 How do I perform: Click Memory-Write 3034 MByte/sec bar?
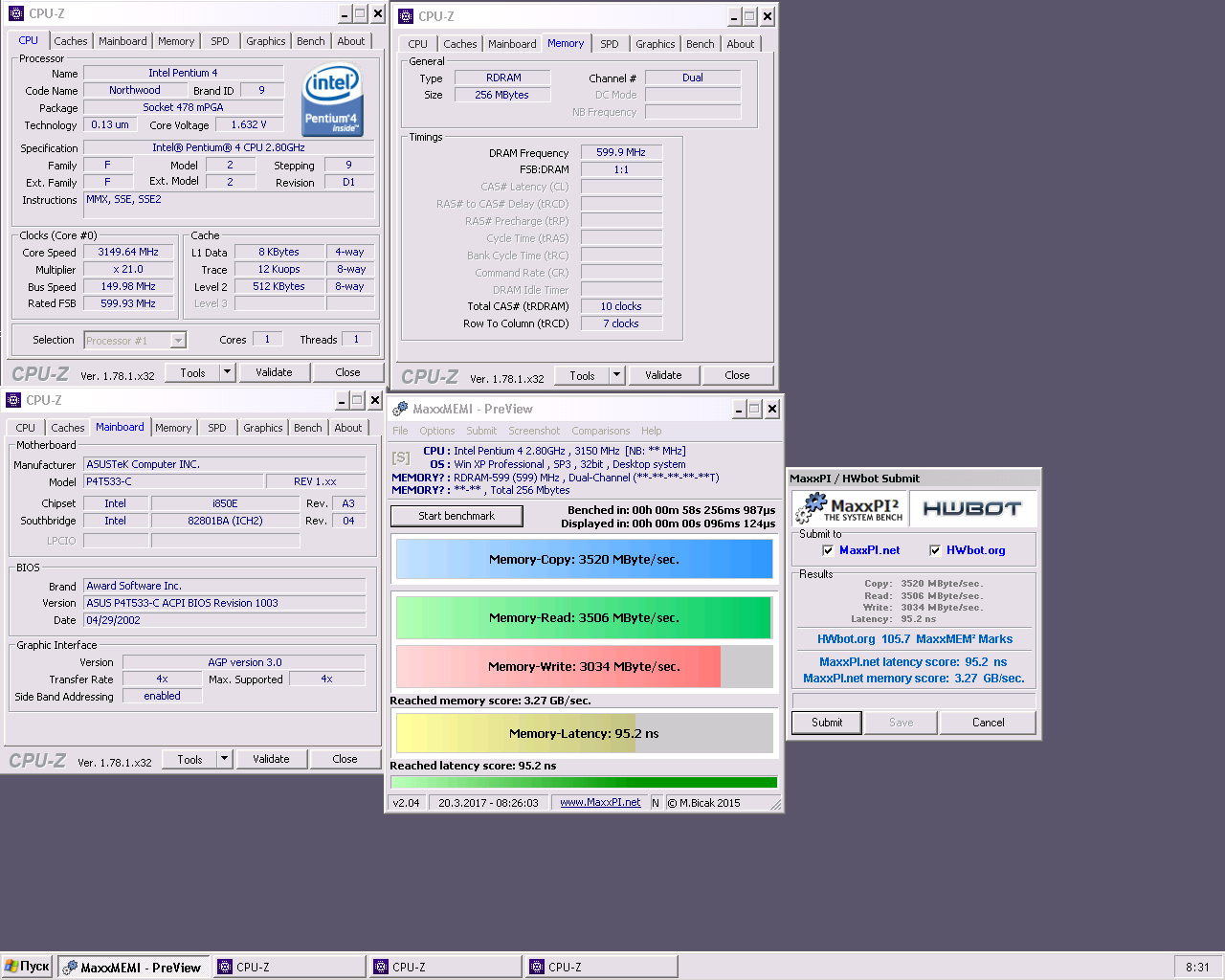click(x=584, y=666)
